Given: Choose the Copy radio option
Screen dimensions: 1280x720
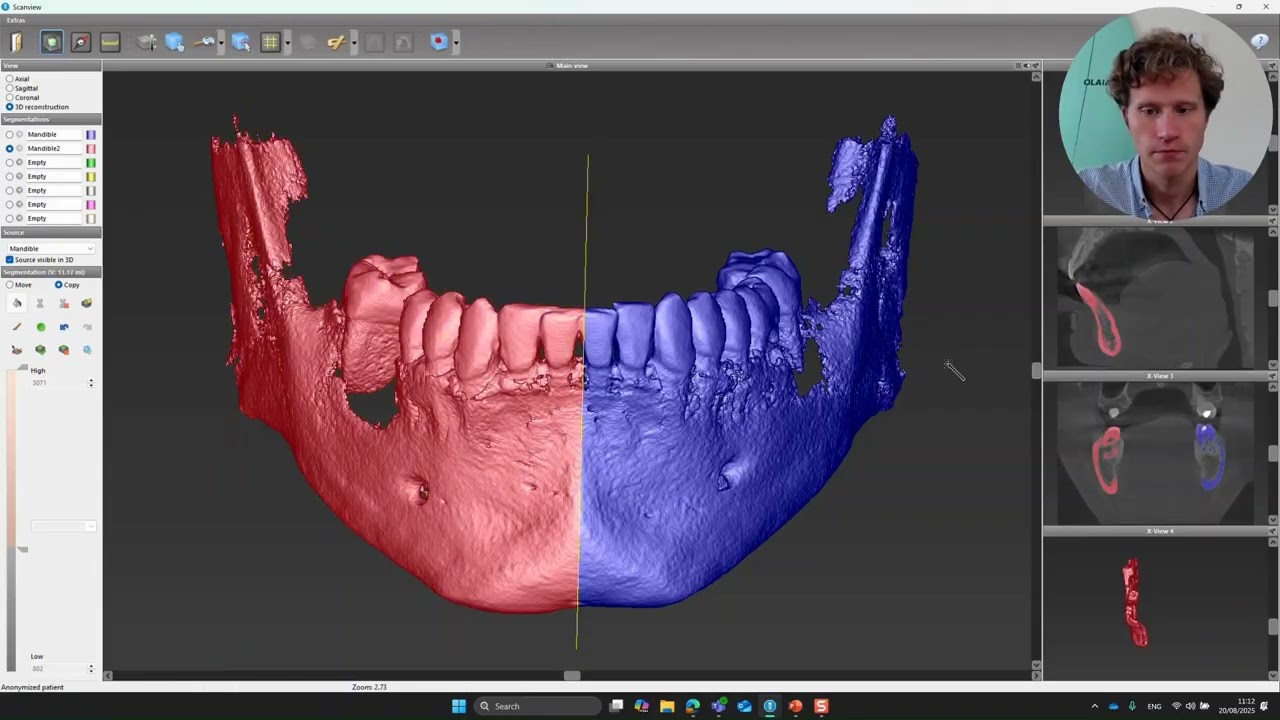Looking at the screenshot, I should pyautogui.click(x=59, y=285).
